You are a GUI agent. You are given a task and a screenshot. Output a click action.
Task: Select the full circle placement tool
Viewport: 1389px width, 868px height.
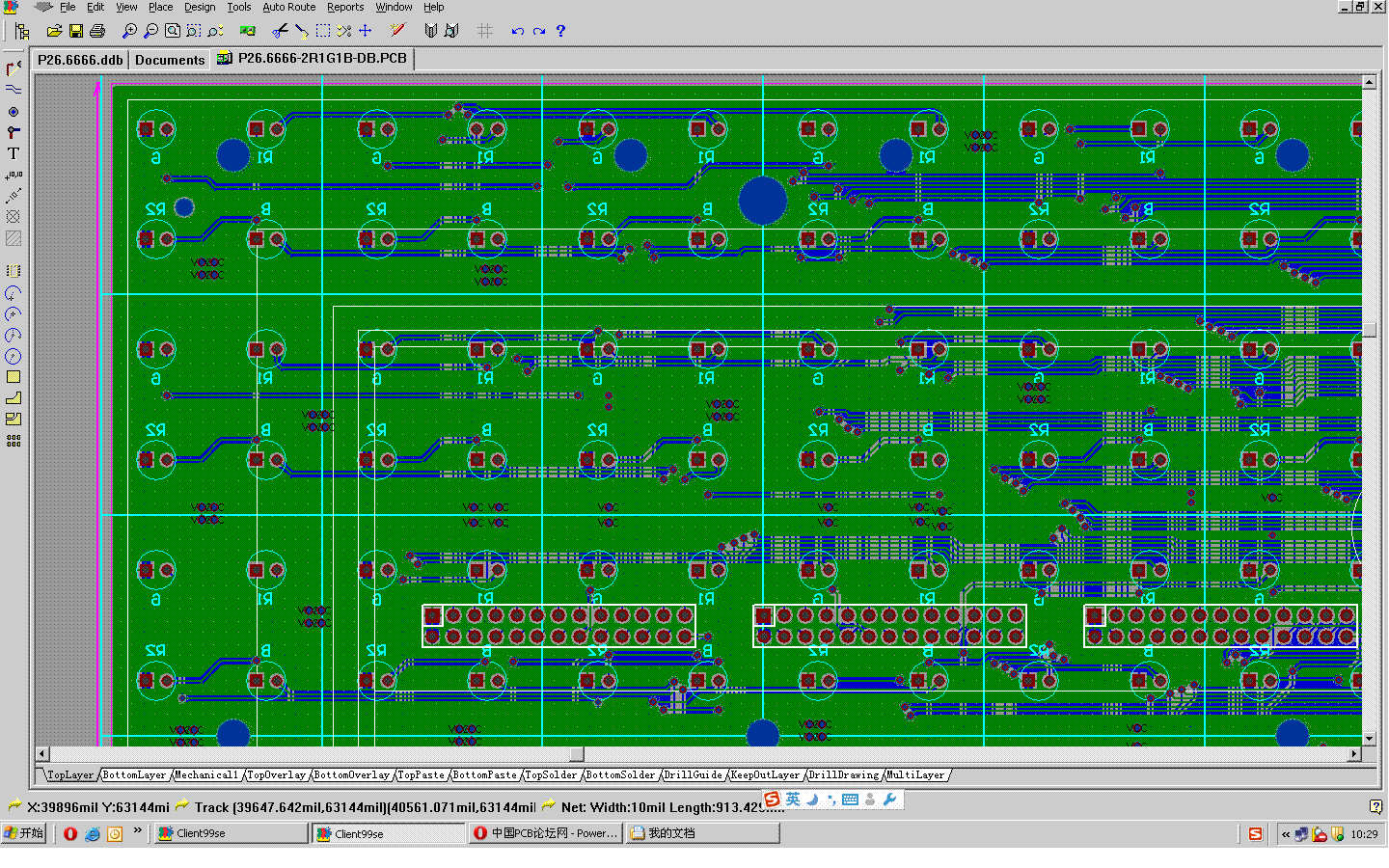(x=14, y=356)
